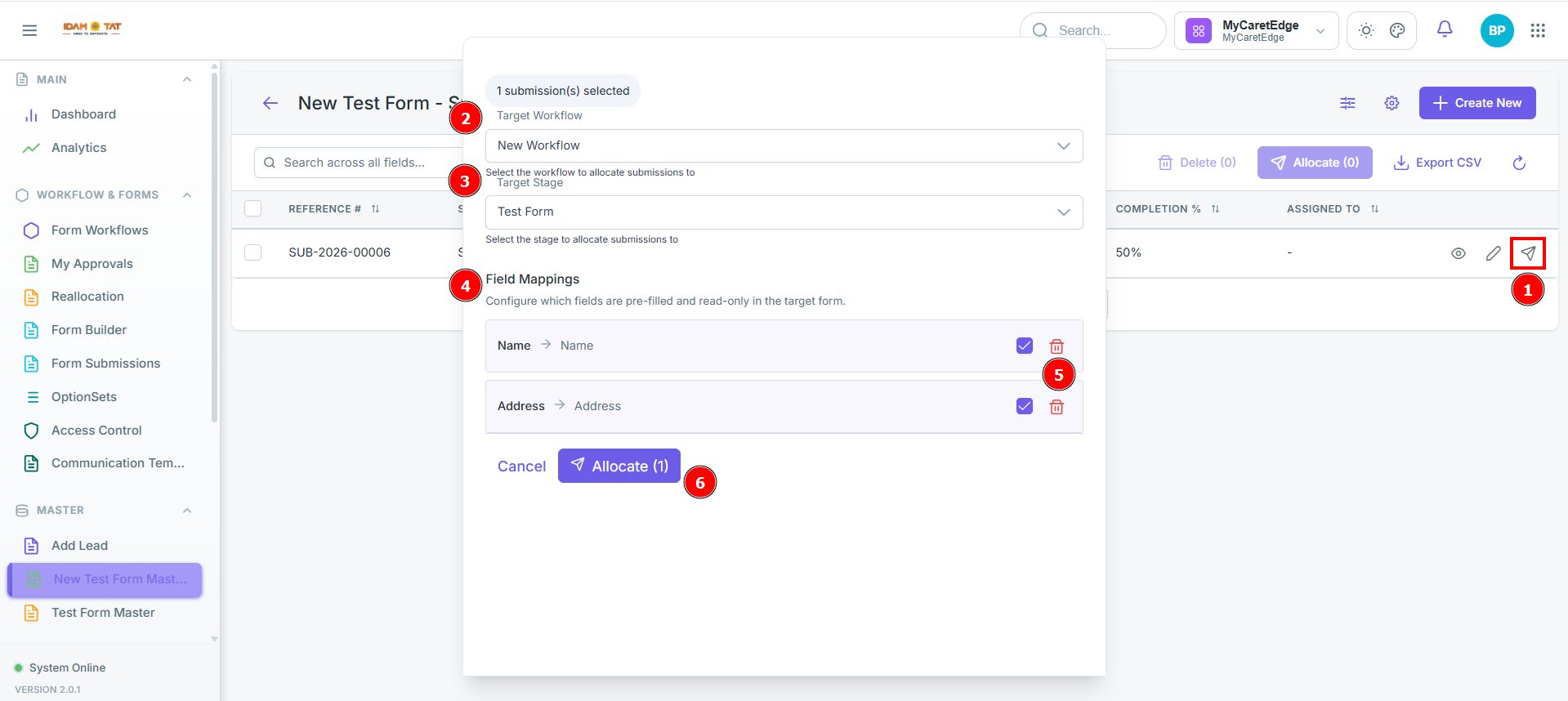This screenshot has height=701, width=1568.
Task: View submission SUB-2026-00006 eye icon
Action: [x=1459, y=253]
